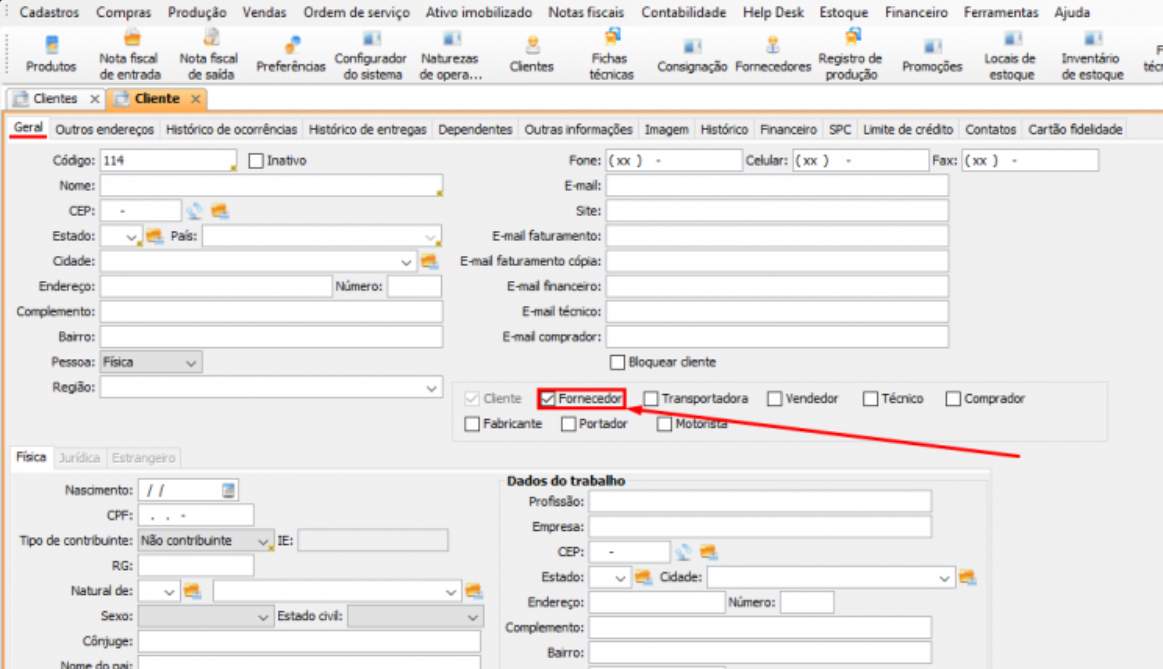This screenshot has height=669, width=1163.
Task: Expand the Pessoa dropdown
Action: click(192, 362)
